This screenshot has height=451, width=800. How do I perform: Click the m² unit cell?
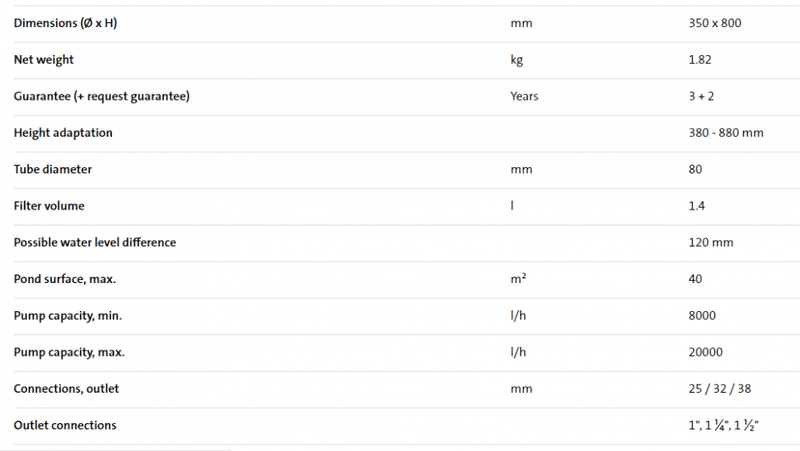pos(518,279)
